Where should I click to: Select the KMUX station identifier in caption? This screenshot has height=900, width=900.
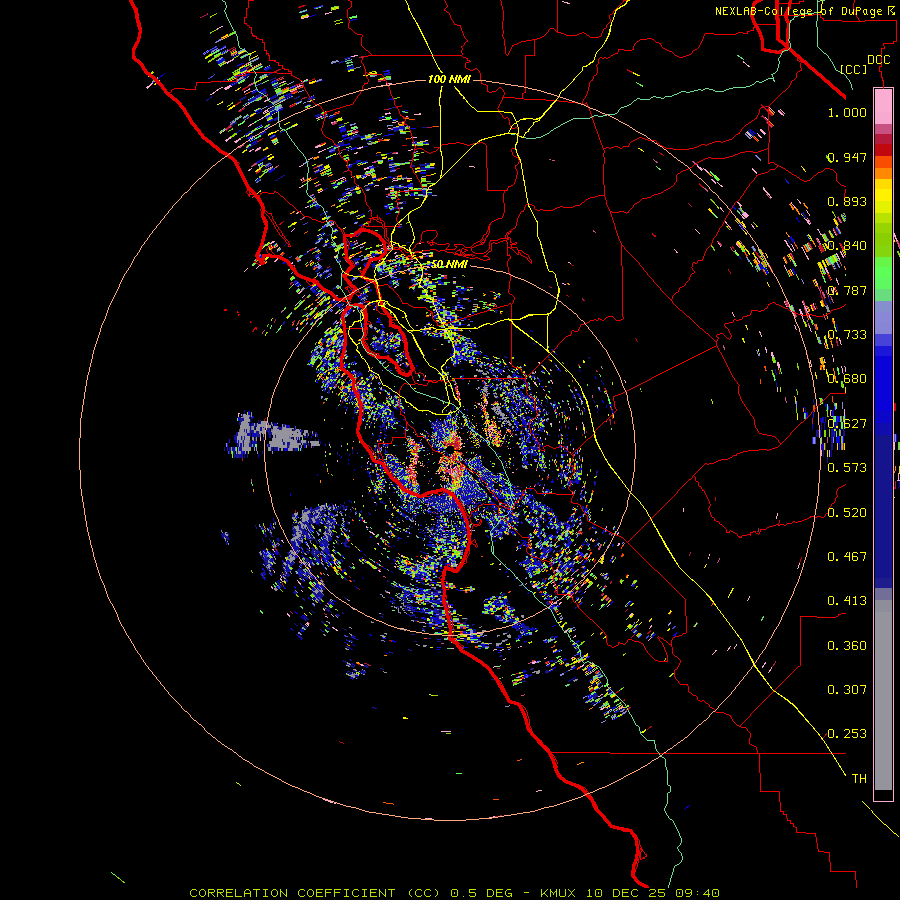[558, 893]
